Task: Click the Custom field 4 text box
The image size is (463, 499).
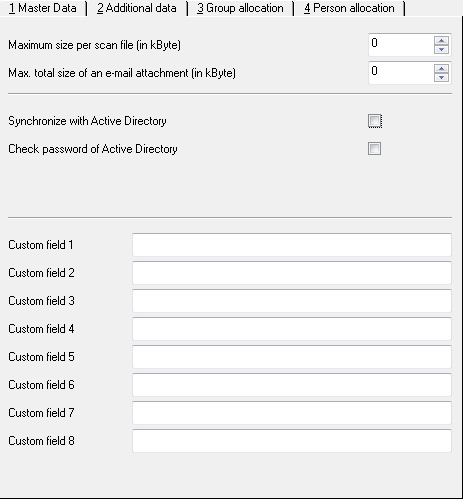Action: coord(292,329)
